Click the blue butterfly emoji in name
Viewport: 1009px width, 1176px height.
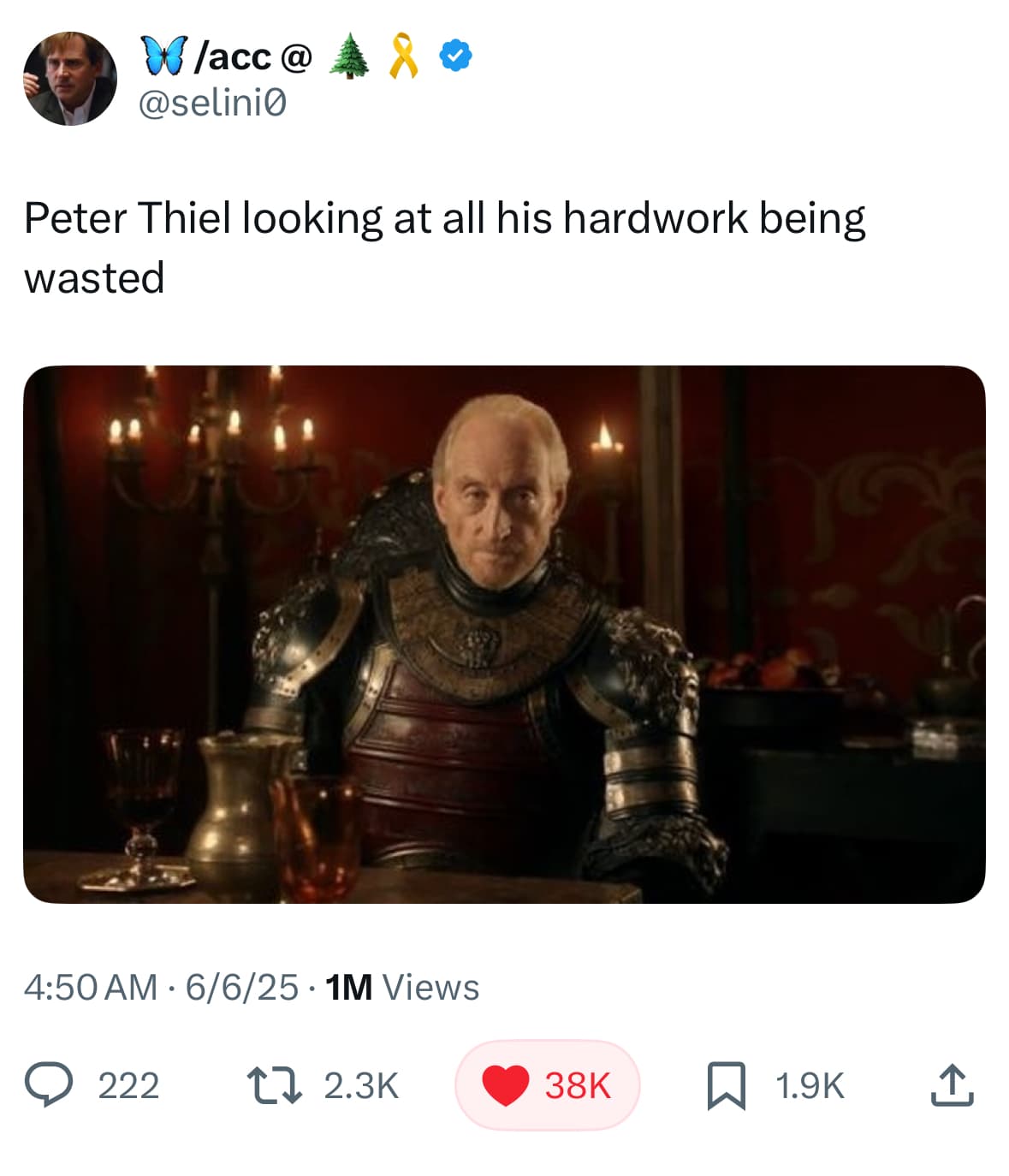coord(163,56)
